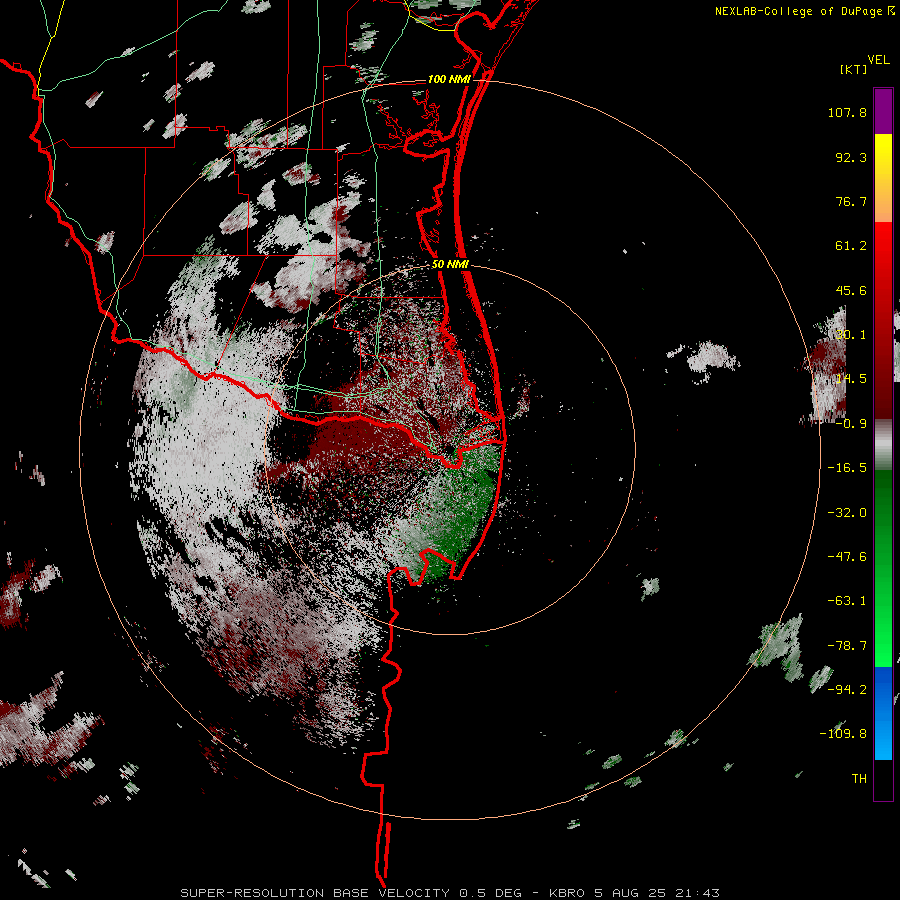Click the -16.5 velocity scale value
The image size is (900, 900).
coord(847,467)
